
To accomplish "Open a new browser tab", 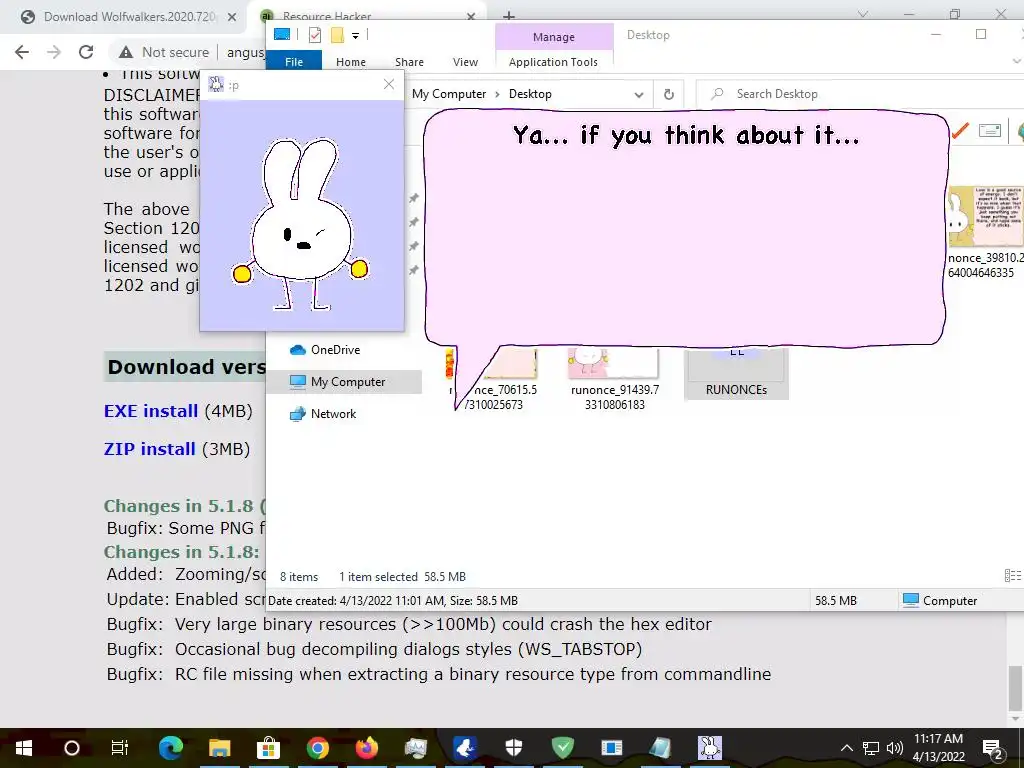I will click(509, 16).
